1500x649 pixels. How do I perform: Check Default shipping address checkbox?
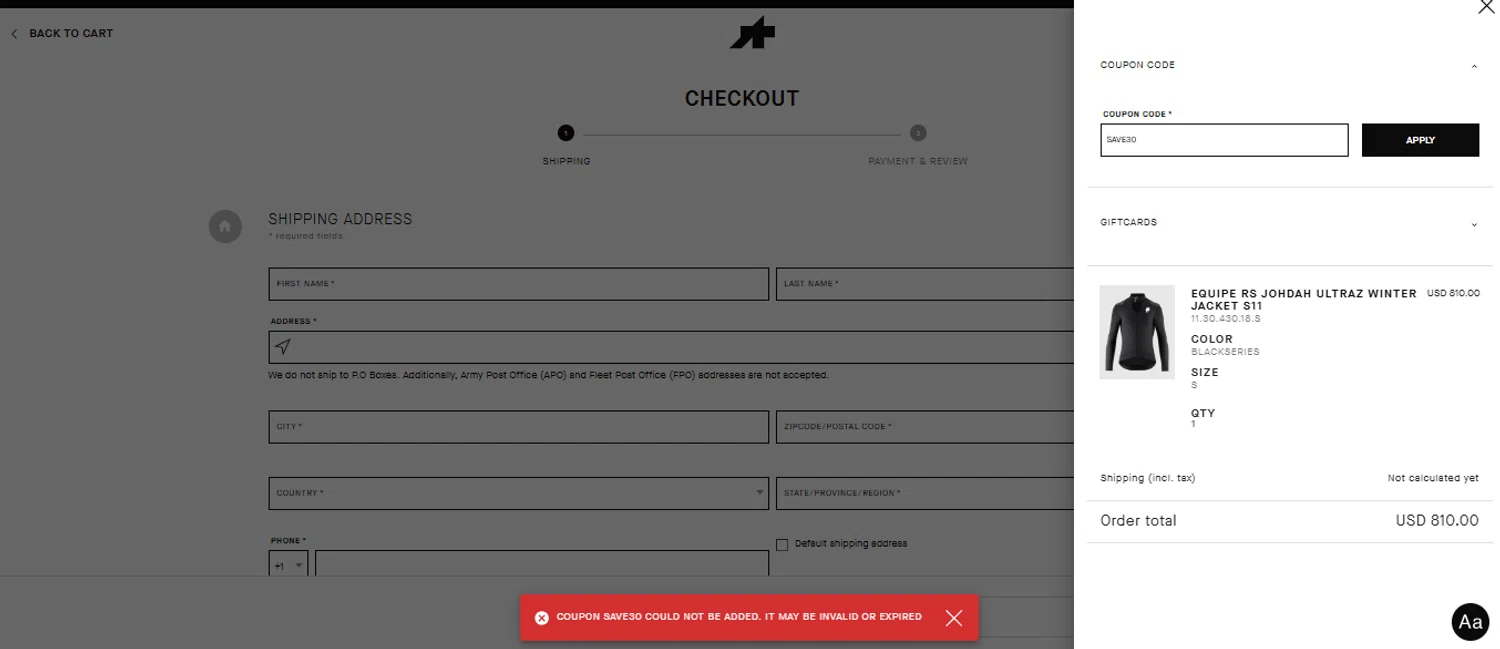[782, 545]
